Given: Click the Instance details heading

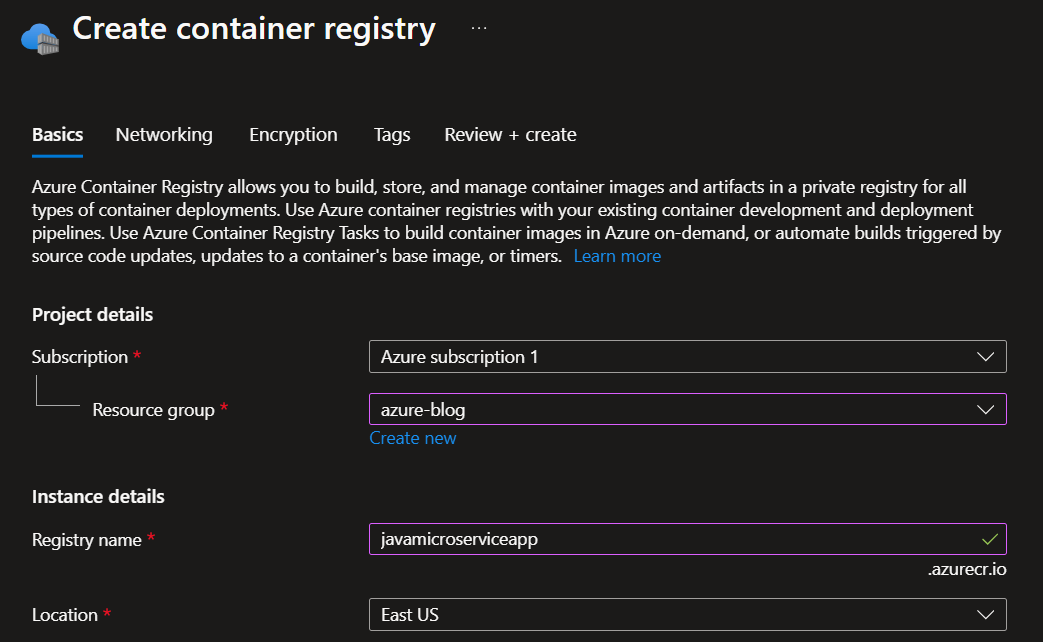Looking at the screenshot, I should (98, 496).
